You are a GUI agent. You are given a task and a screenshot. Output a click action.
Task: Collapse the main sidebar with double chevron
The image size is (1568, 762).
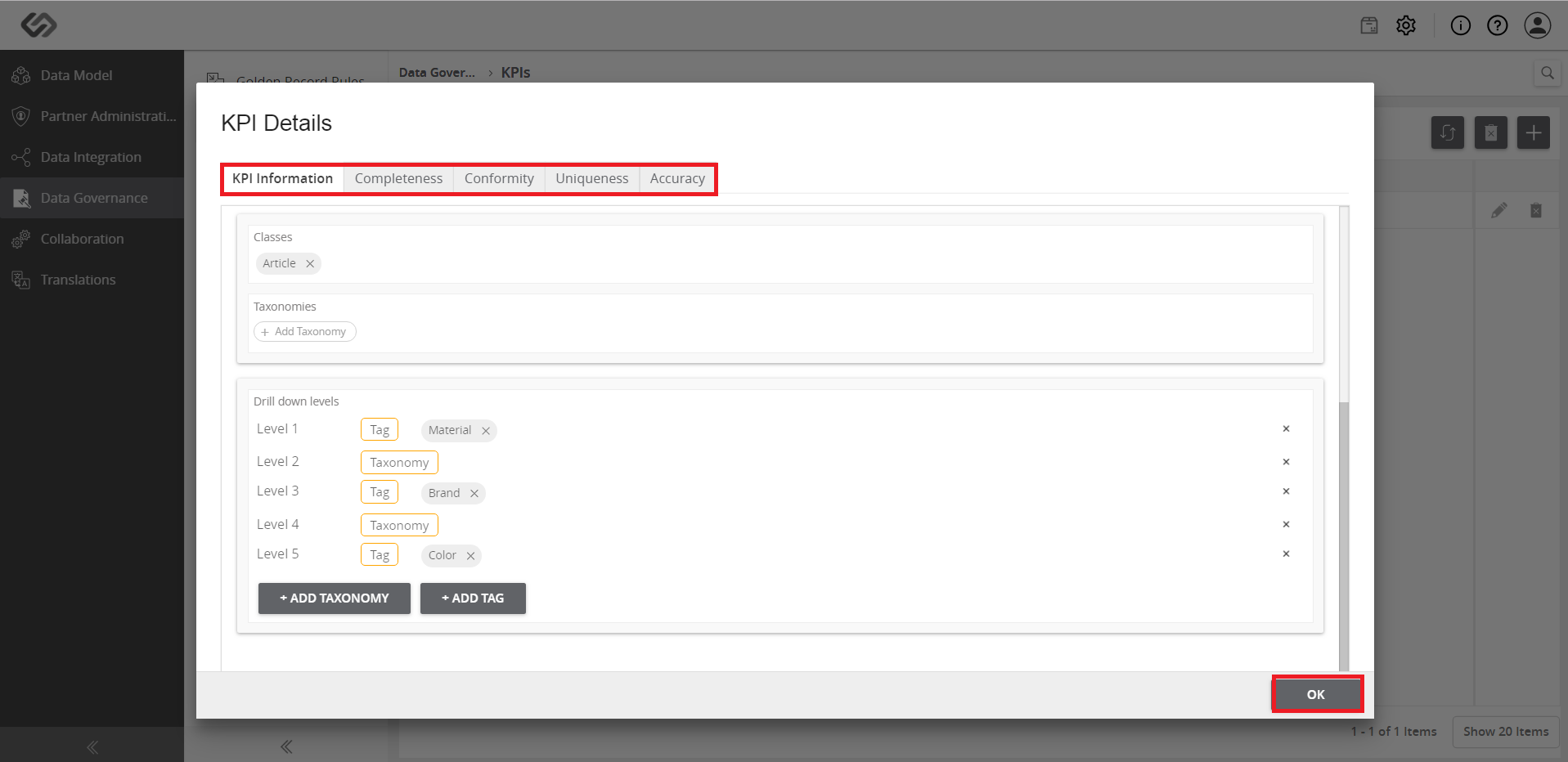click(x=92, y=746)
